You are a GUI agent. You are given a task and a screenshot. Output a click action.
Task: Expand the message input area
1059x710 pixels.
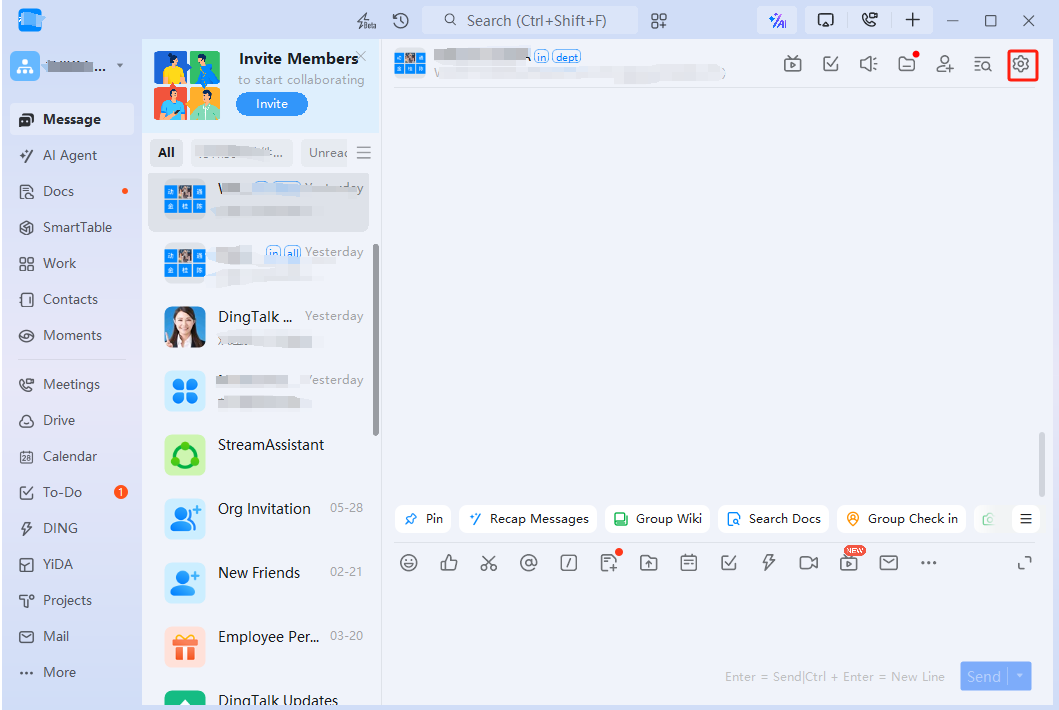(x=1024, y=563)
